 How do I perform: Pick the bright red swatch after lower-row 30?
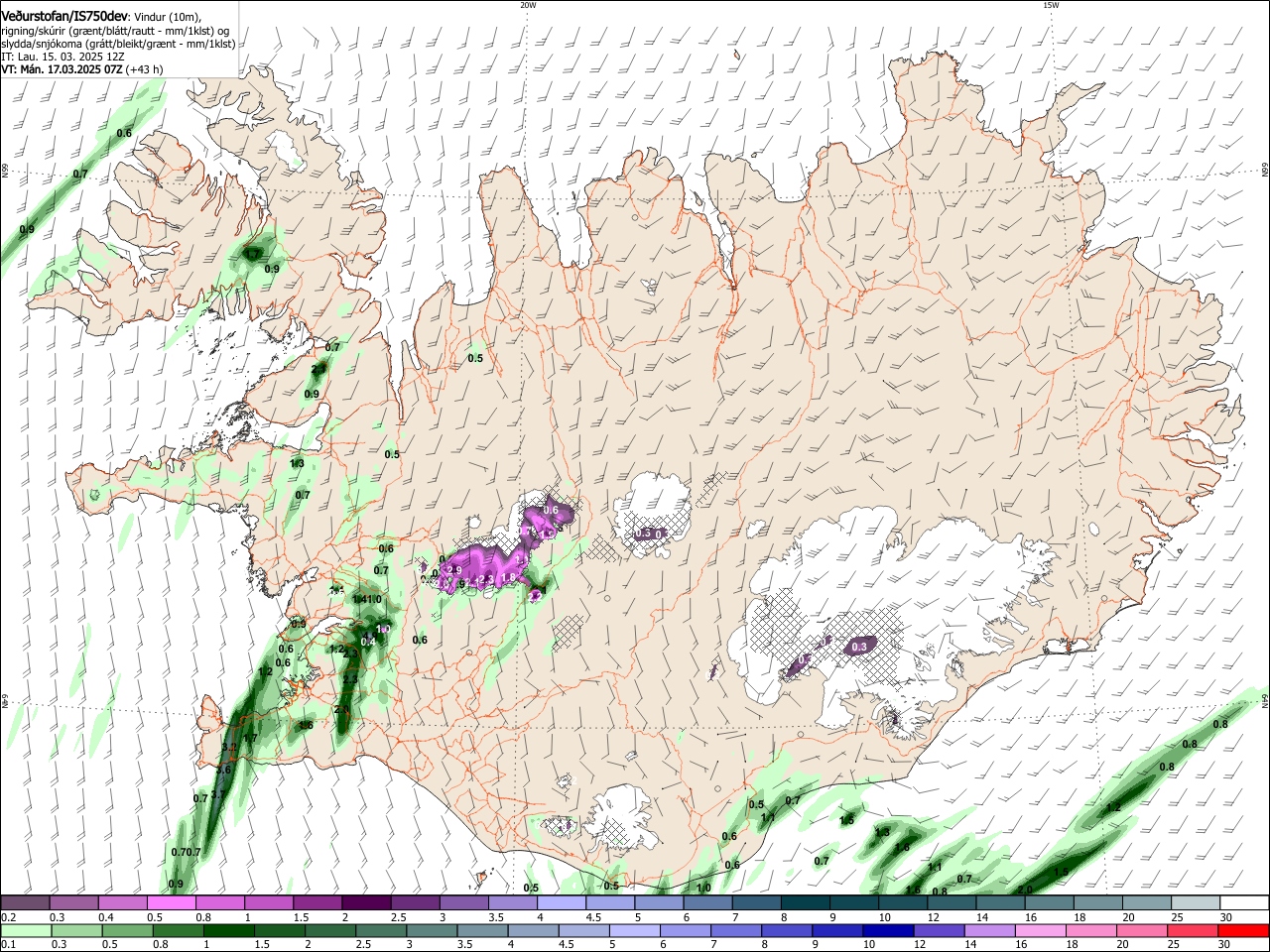[x=1243, y=930]
